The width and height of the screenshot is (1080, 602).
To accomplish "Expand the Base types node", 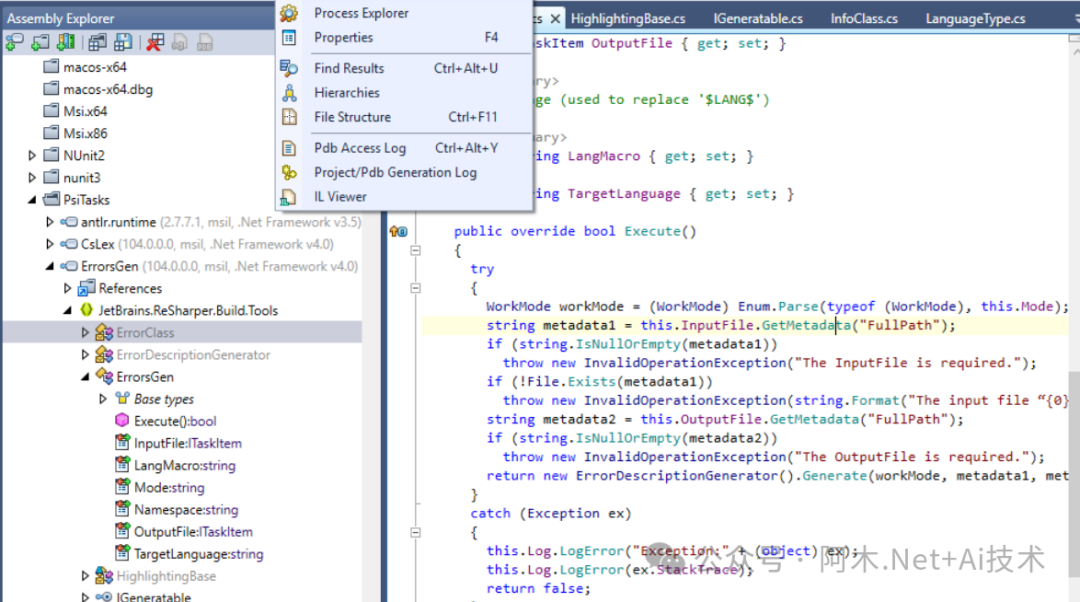I will pyautogui.click(x=103, y=399).
